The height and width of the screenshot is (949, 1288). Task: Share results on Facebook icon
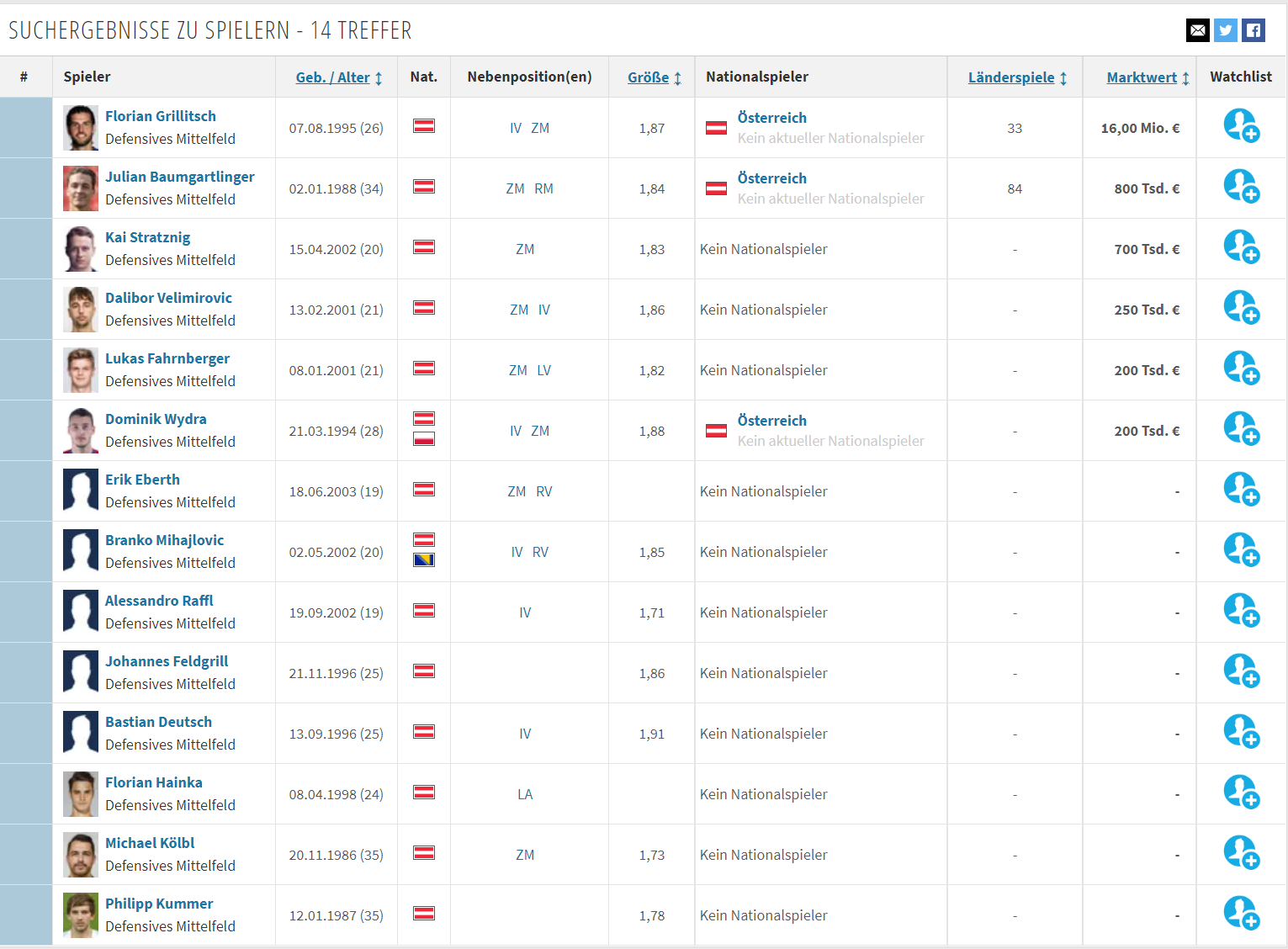[1254, 30]
